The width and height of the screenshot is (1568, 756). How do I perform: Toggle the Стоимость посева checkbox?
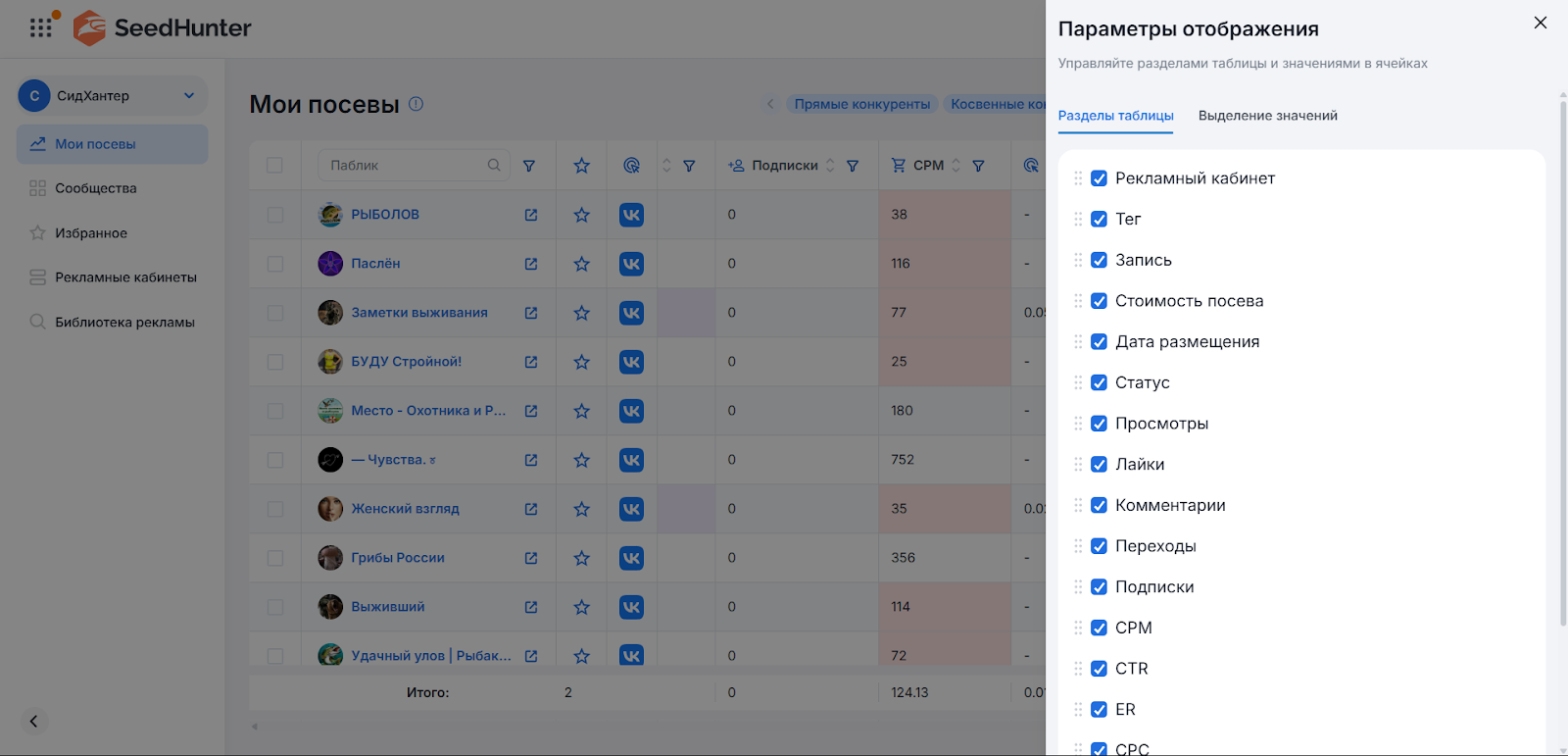tap(1099, 301)
